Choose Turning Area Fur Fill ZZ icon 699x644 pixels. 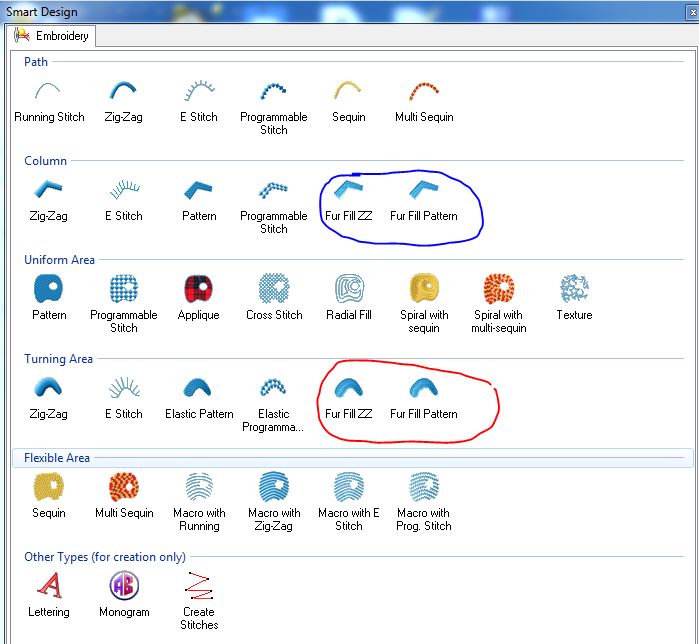[x=348, y=387]
